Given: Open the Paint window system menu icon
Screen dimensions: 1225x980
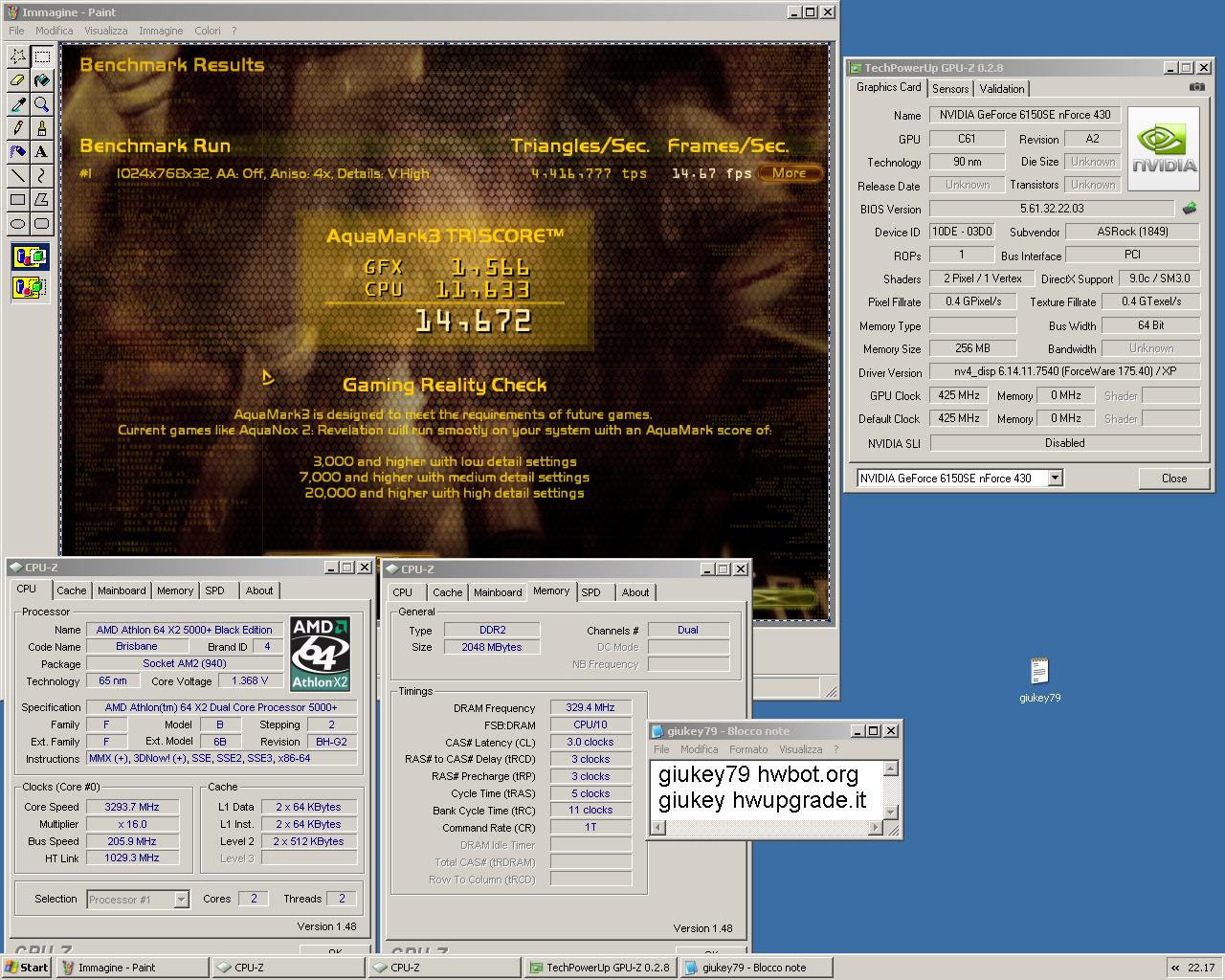Looking at the screenshot, I should pos(12,12).
